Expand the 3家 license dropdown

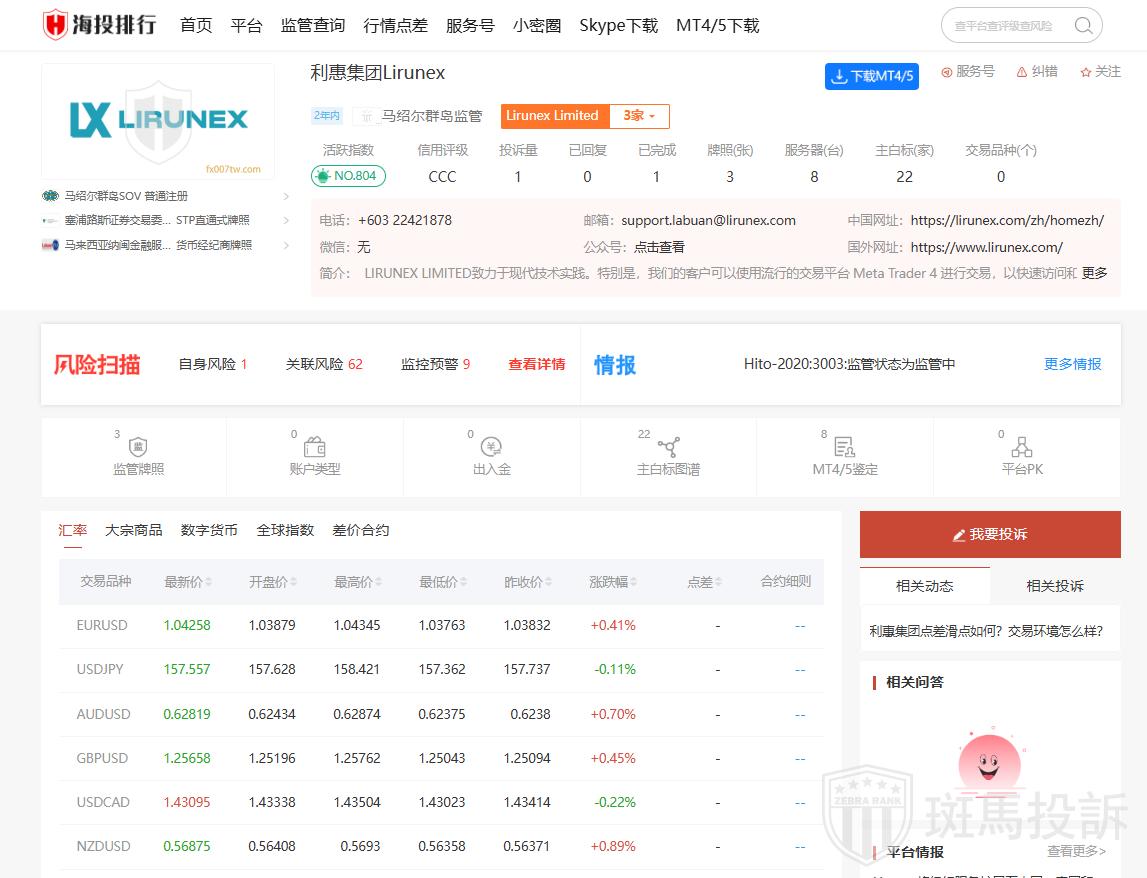(639, 116)
